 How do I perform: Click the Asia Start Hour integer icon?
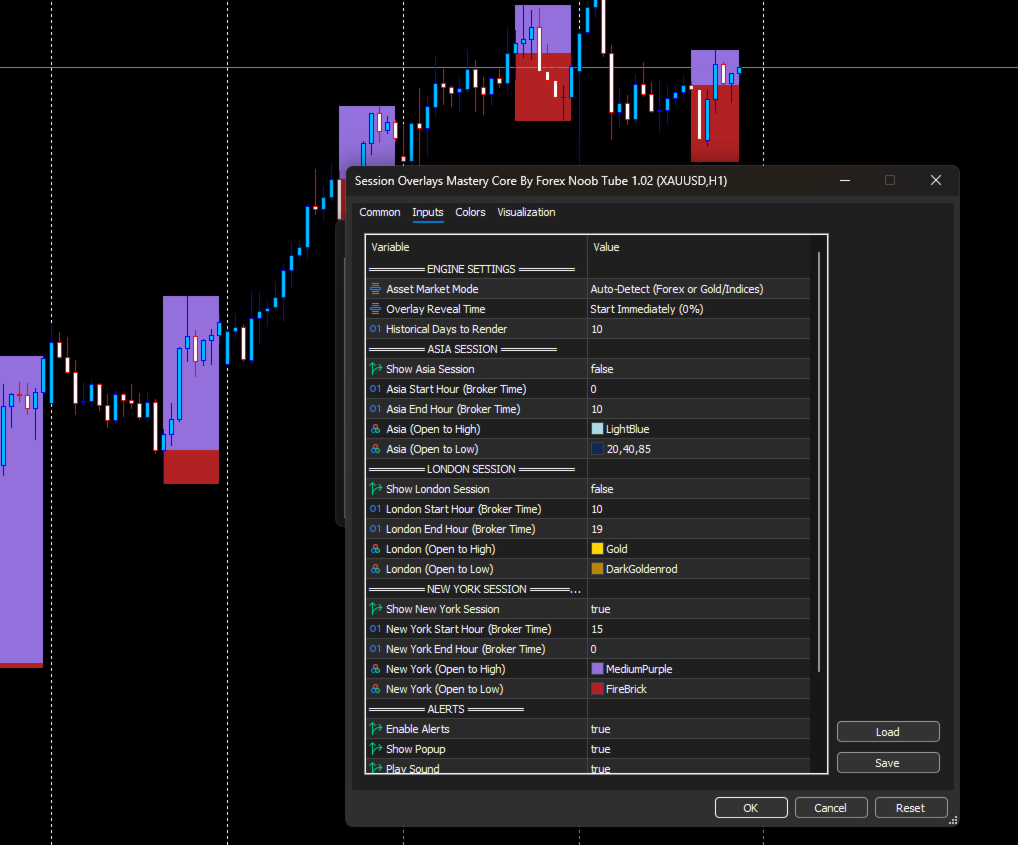375,389
